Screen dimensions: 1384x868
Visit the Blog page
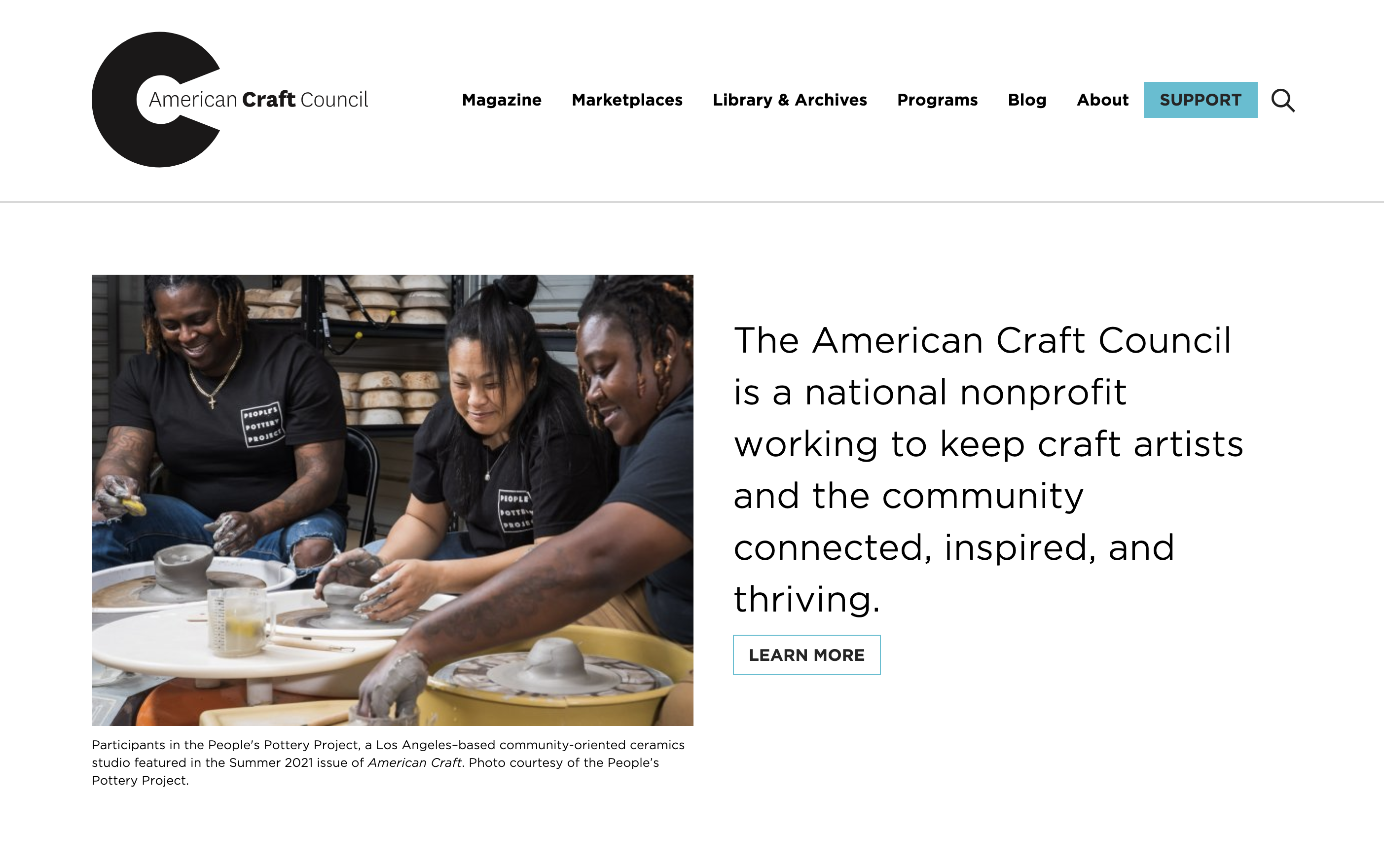tap(1027, 100)
